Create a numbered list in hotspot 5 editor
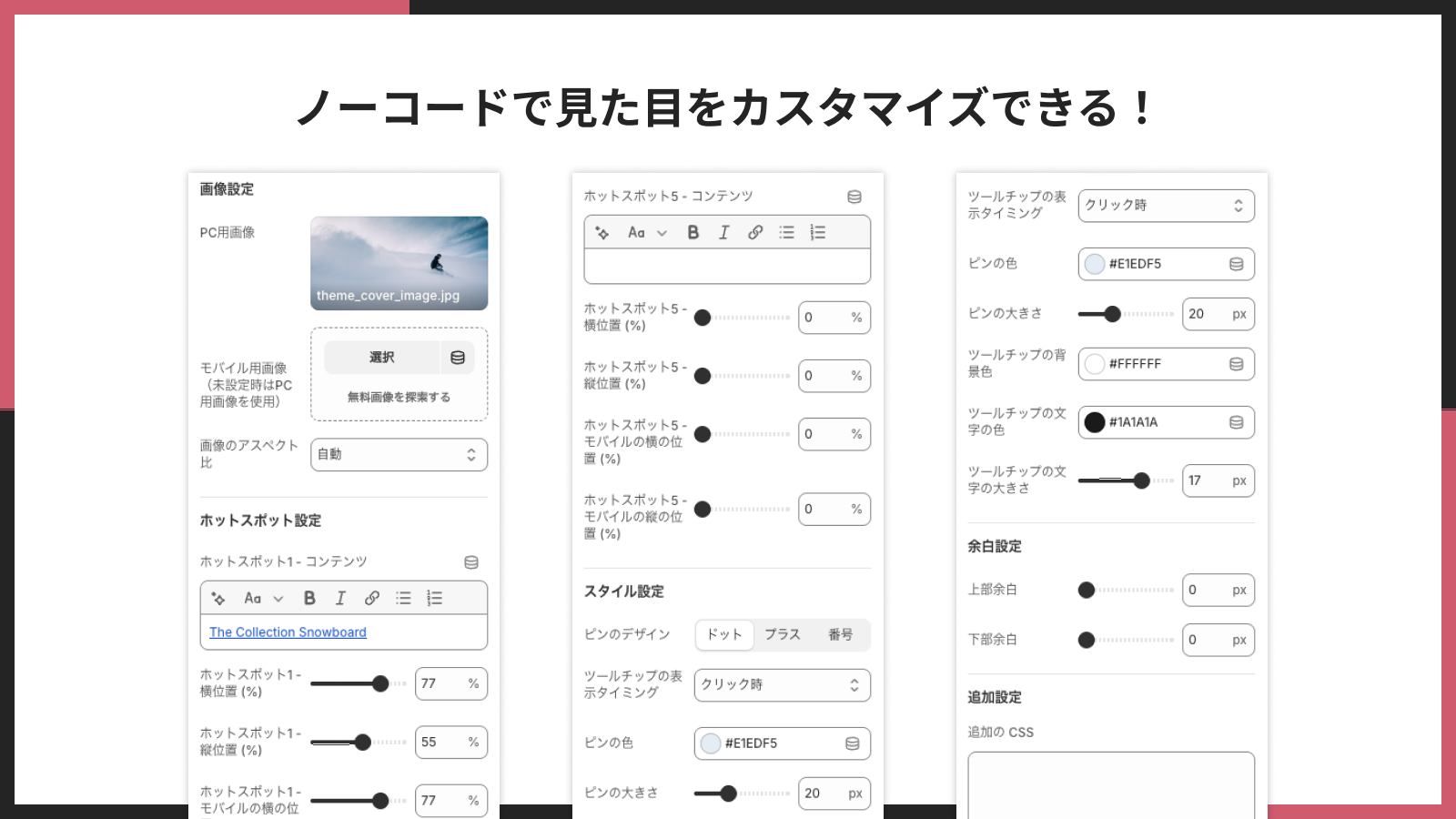Viewport: 1456px width, 819px height. tap(816, 232)
